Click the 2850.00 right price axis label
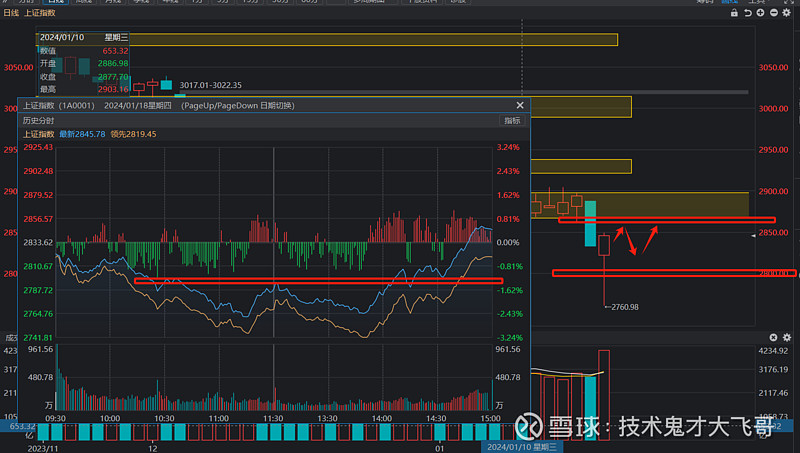The height and width of the screenshot is (453, 800). pos(773,233)
